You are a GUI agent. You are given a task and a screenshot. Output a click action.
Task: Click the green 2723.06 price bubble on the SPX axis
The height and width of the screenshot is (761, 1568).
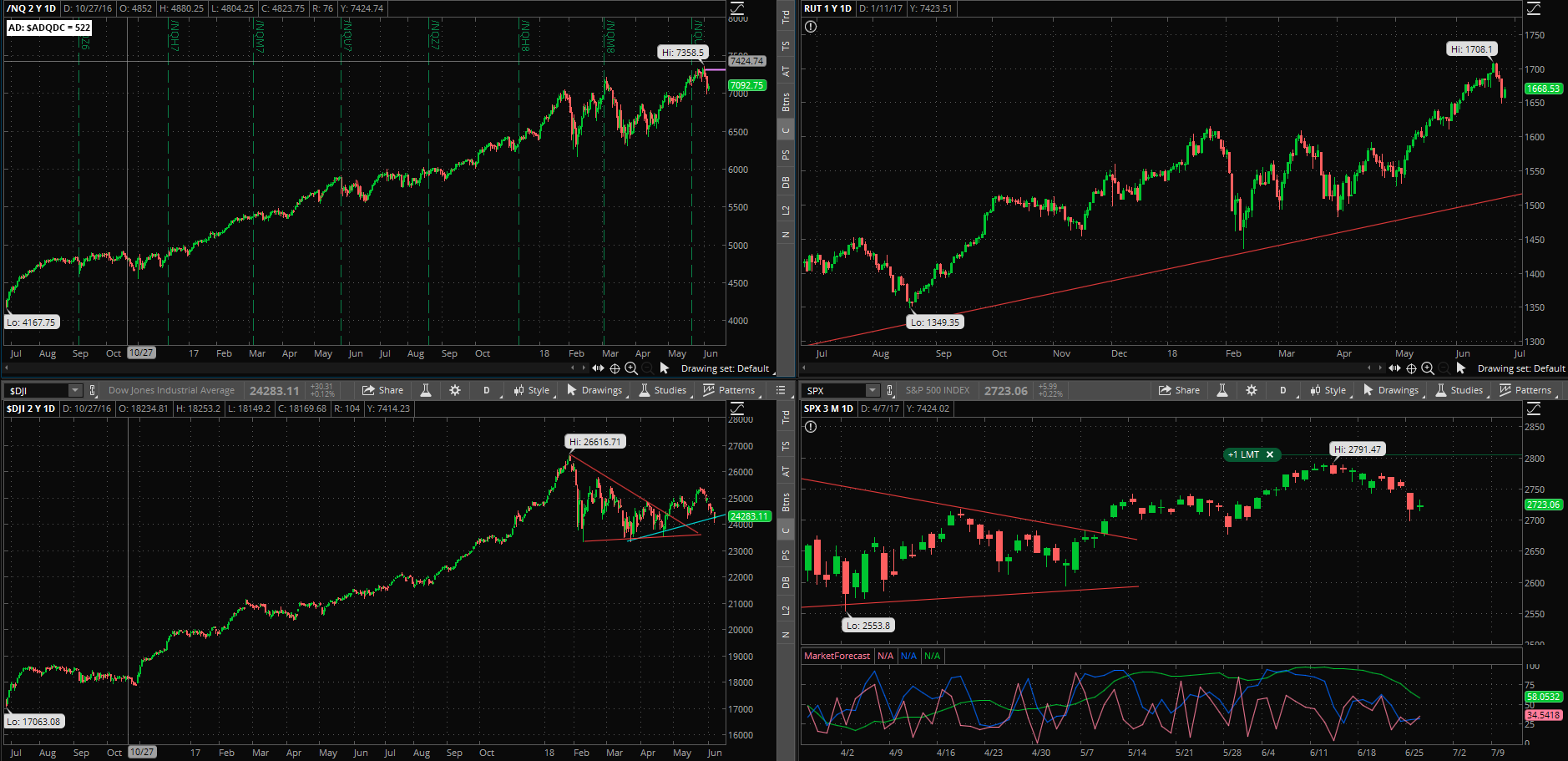1544,505
